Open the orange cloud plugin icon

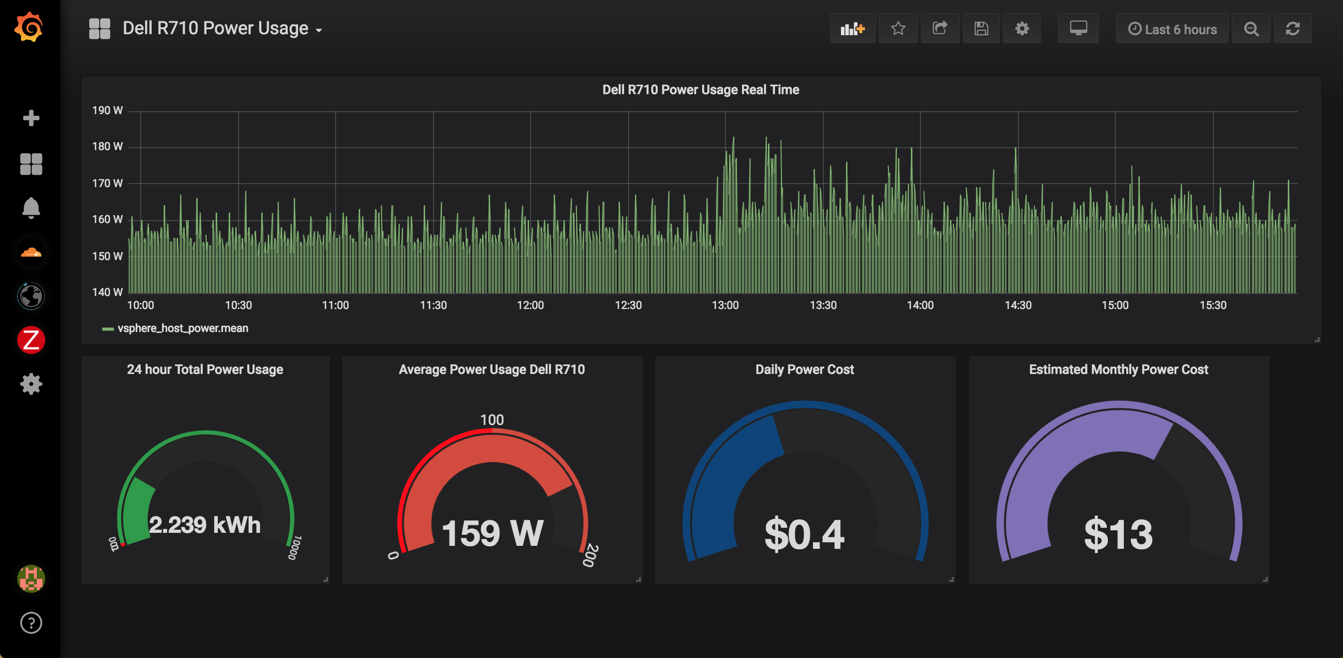pos(31,252)
